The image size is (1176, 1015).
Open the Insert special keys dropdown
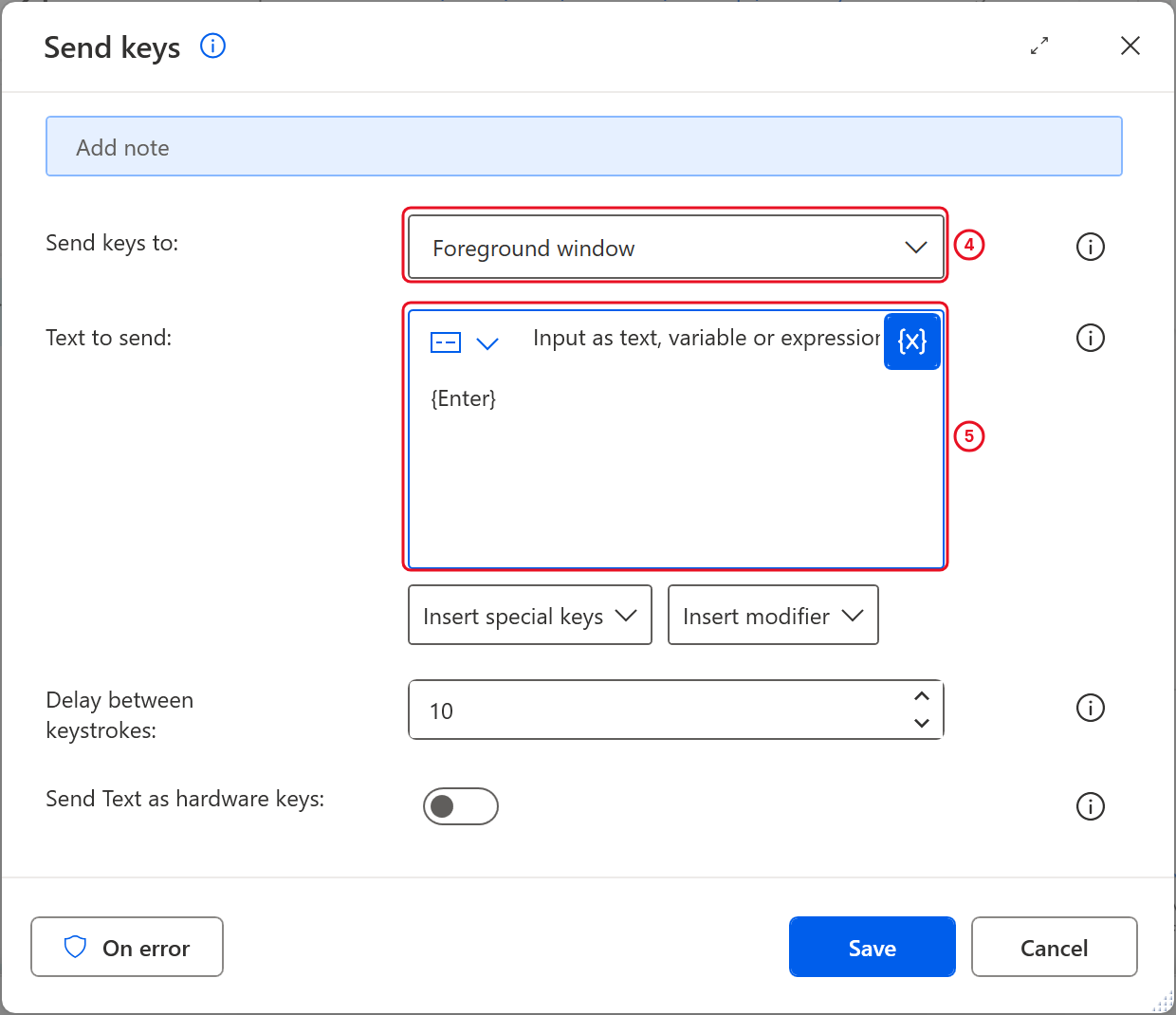530,616
